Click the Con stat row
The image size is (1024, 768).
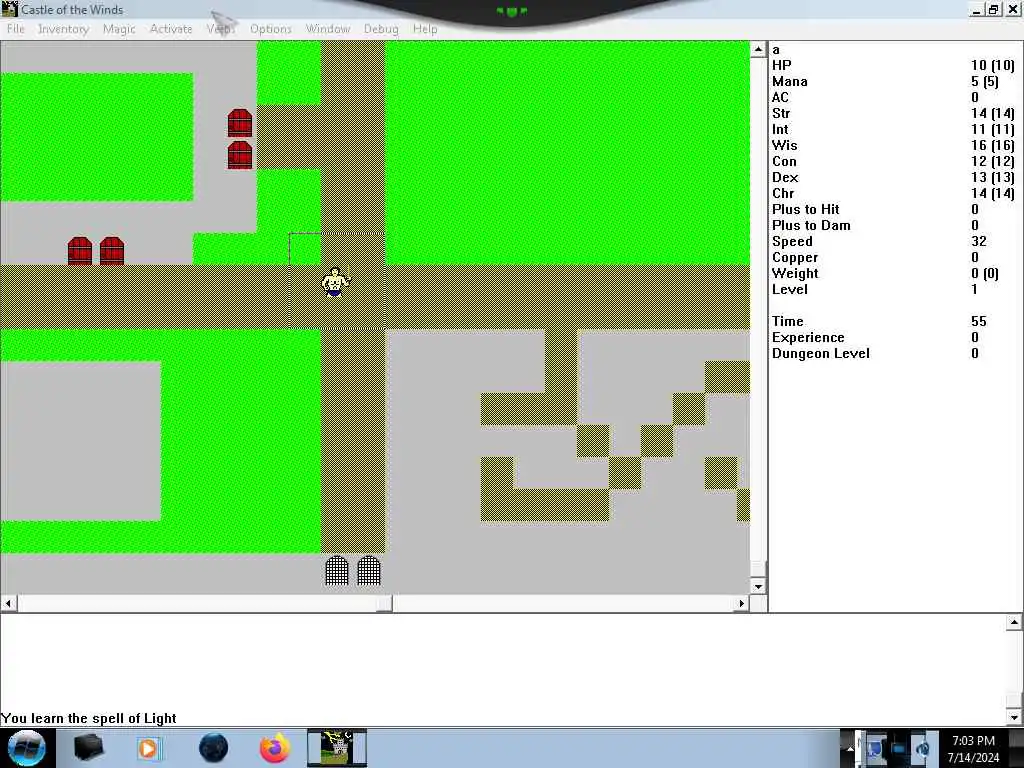pyautogui.click(x=893, y=161)
